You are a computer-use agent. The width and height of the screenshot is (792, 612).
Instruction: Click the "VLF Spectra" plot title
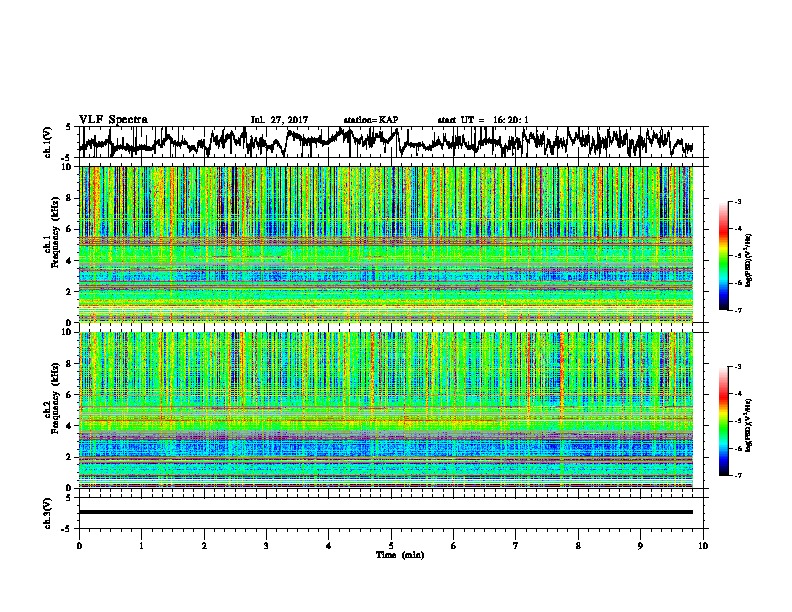tap(113, 120)
